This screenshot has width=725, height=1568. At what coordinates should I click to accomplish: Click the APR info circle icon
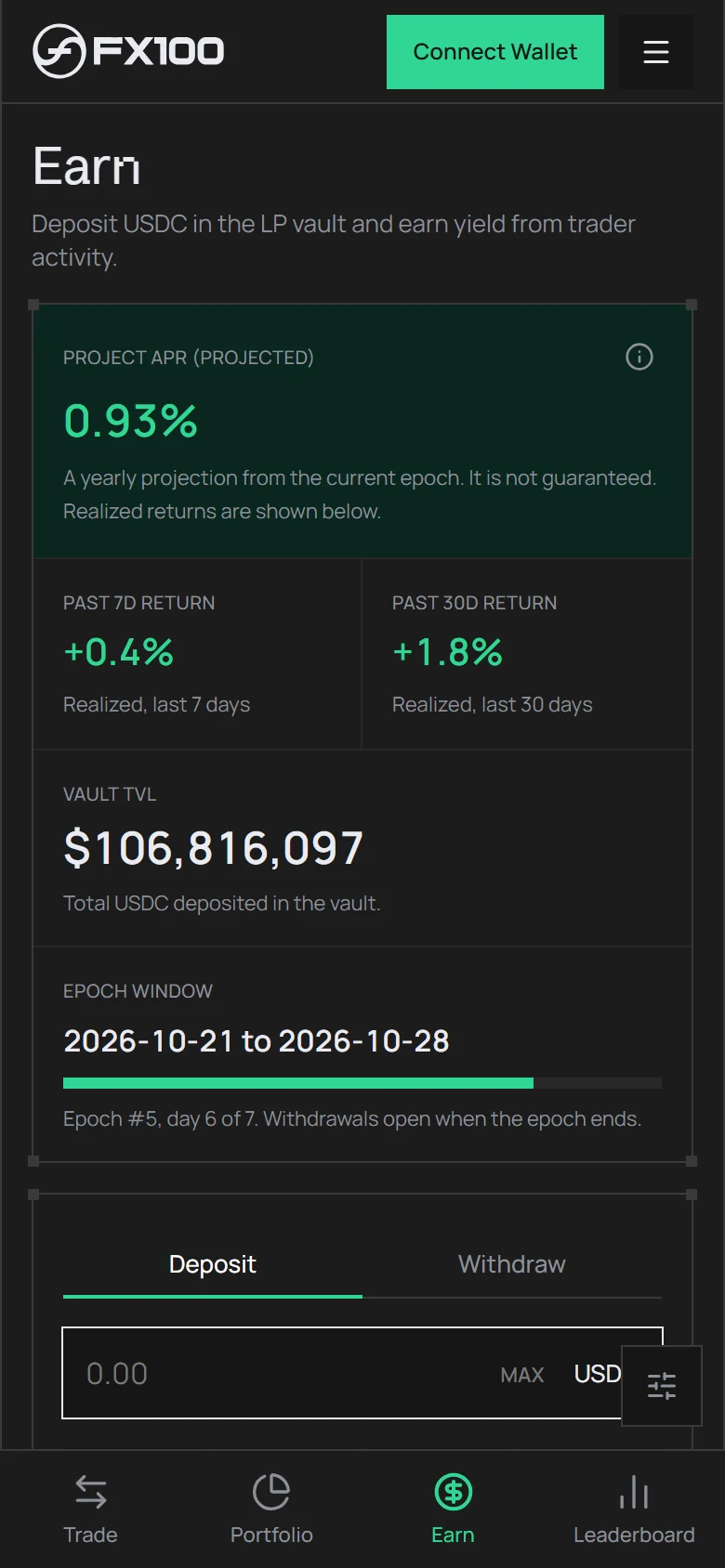pos(639,357)
